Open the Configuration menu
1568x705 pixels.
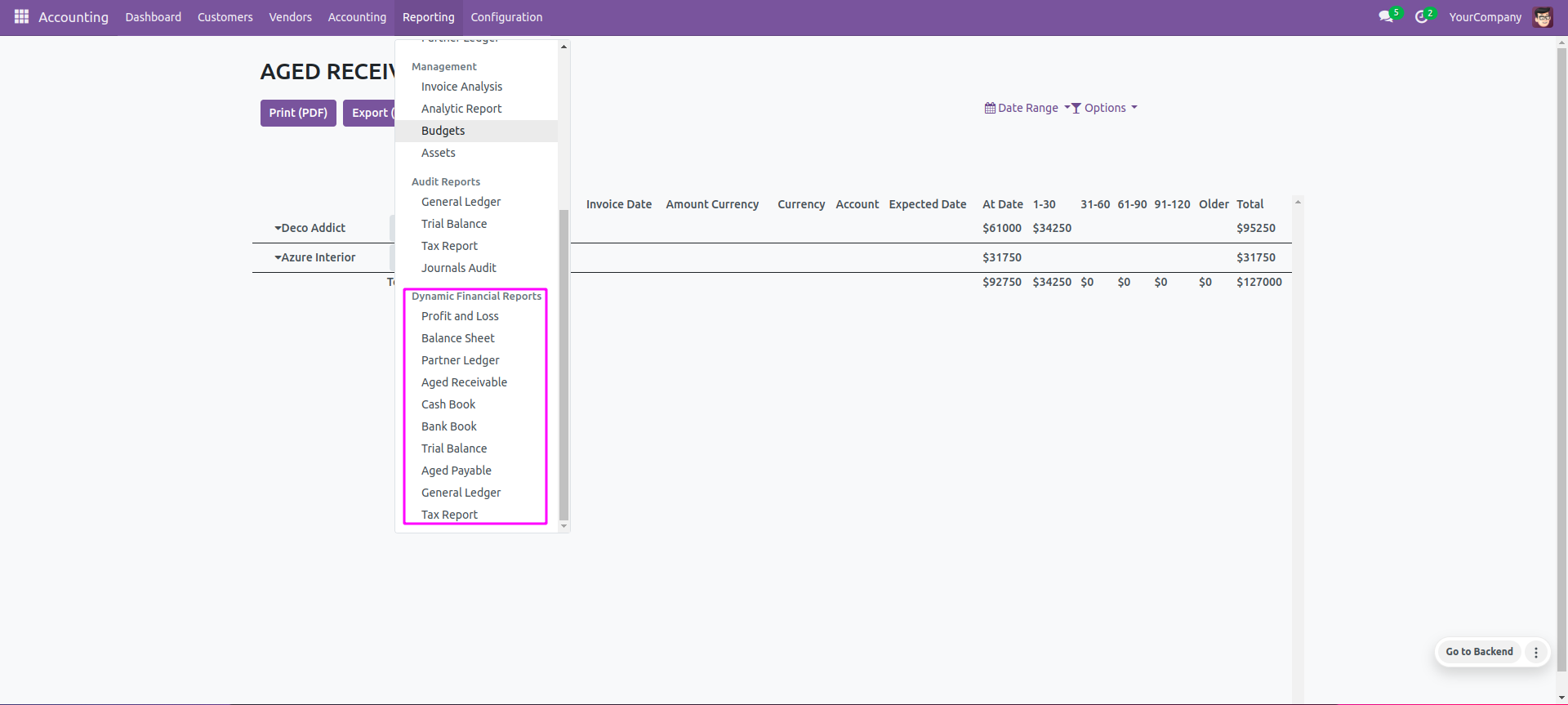click(x=506, y=17)
